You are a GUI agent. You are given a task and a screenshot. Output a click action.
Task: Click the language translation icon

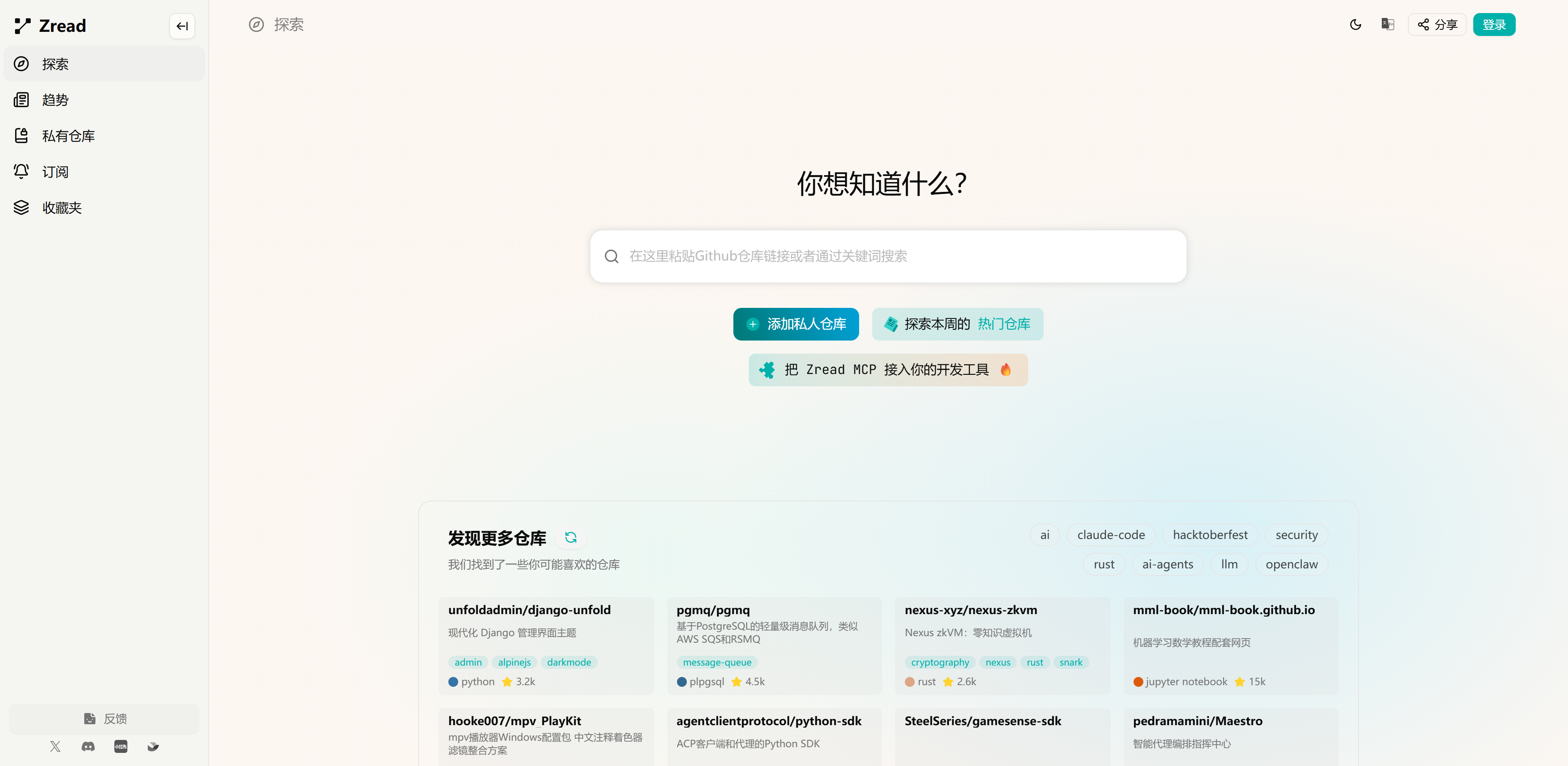(x=1387, y=24)
